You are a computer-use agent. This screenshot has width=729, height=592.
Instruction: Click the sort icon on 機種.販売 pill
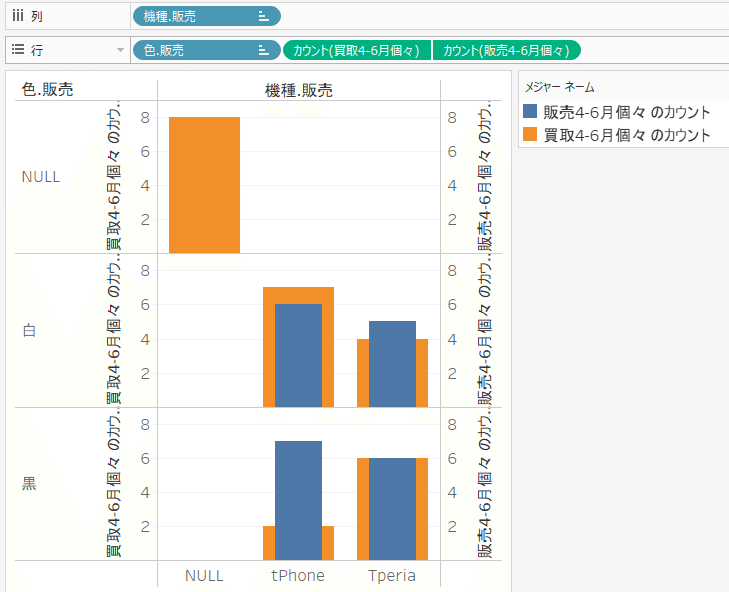264,17
